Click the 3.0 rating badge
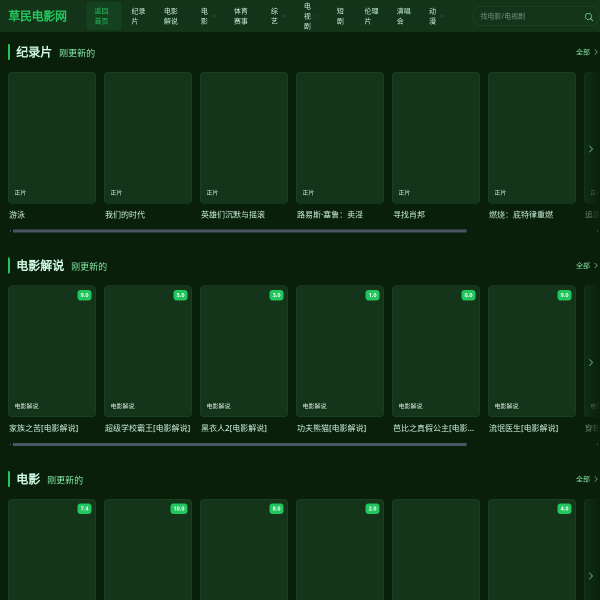Screen dimensions: 600x600 [276, 295]
